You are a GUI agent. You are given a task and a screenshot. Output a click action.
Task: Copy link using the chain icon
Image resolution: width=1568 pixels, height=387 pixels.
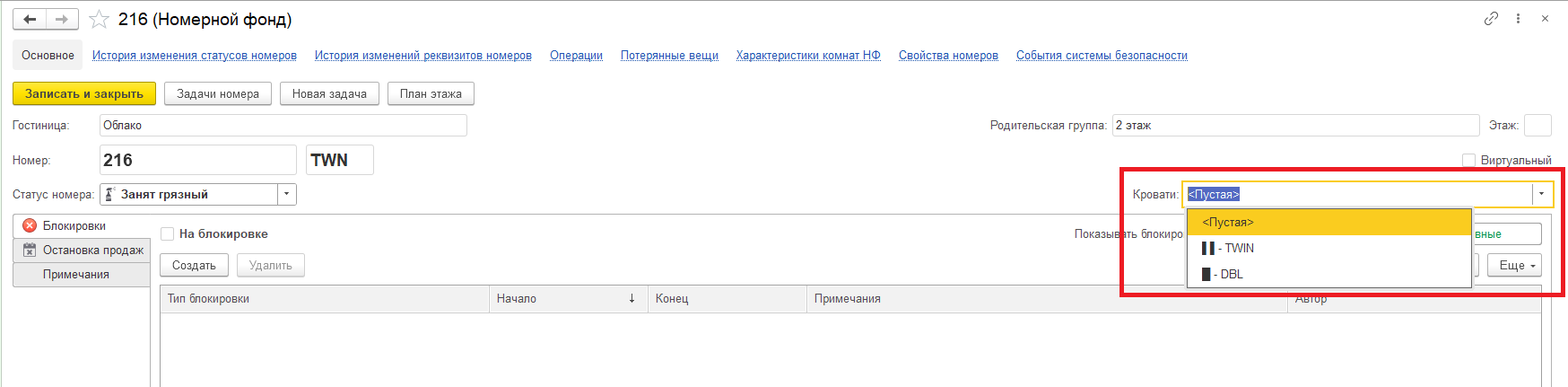coord(1491,18)
